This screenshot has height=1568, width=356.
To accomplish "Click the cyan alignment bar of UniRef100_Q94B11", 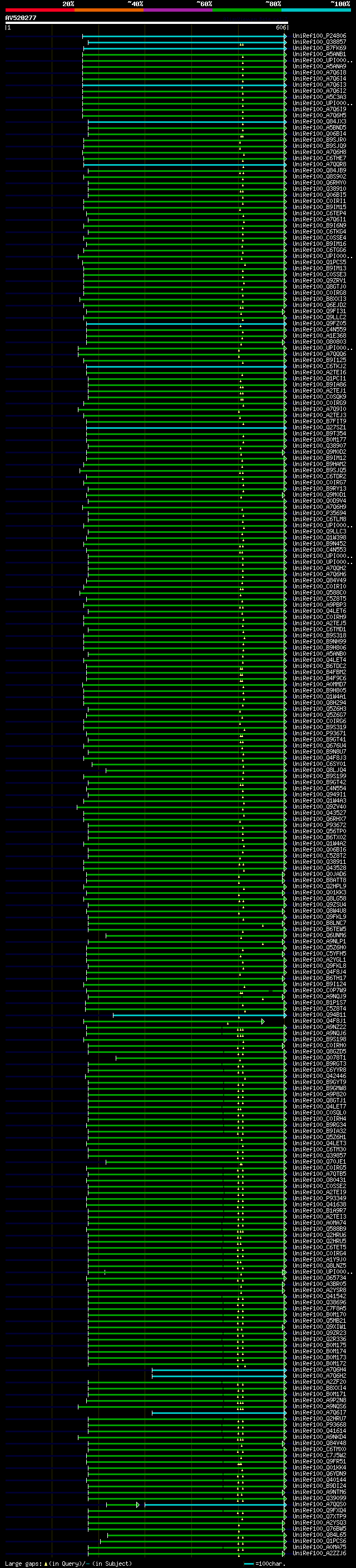I will click(199, 1015).
